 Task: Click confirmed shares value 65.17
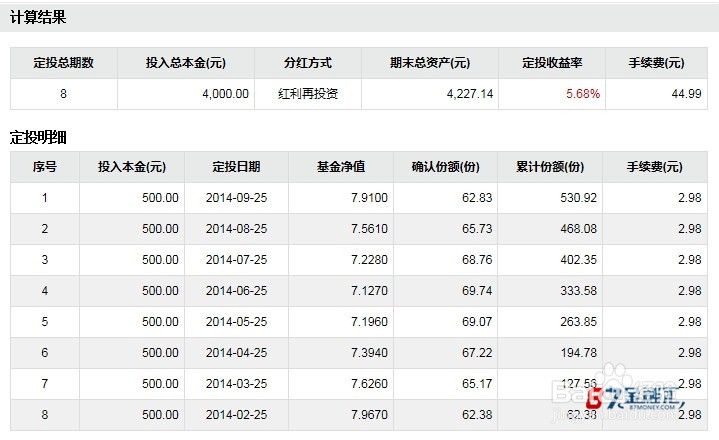click(477, 384)
